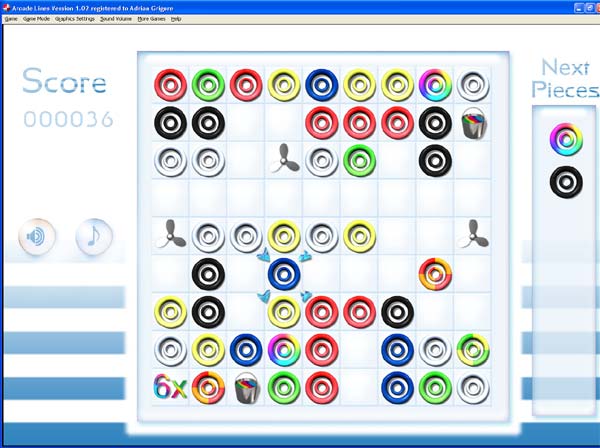Open the Game Mode menu
This screenshot has width=600, height=448.
click(x=37, y=19)
